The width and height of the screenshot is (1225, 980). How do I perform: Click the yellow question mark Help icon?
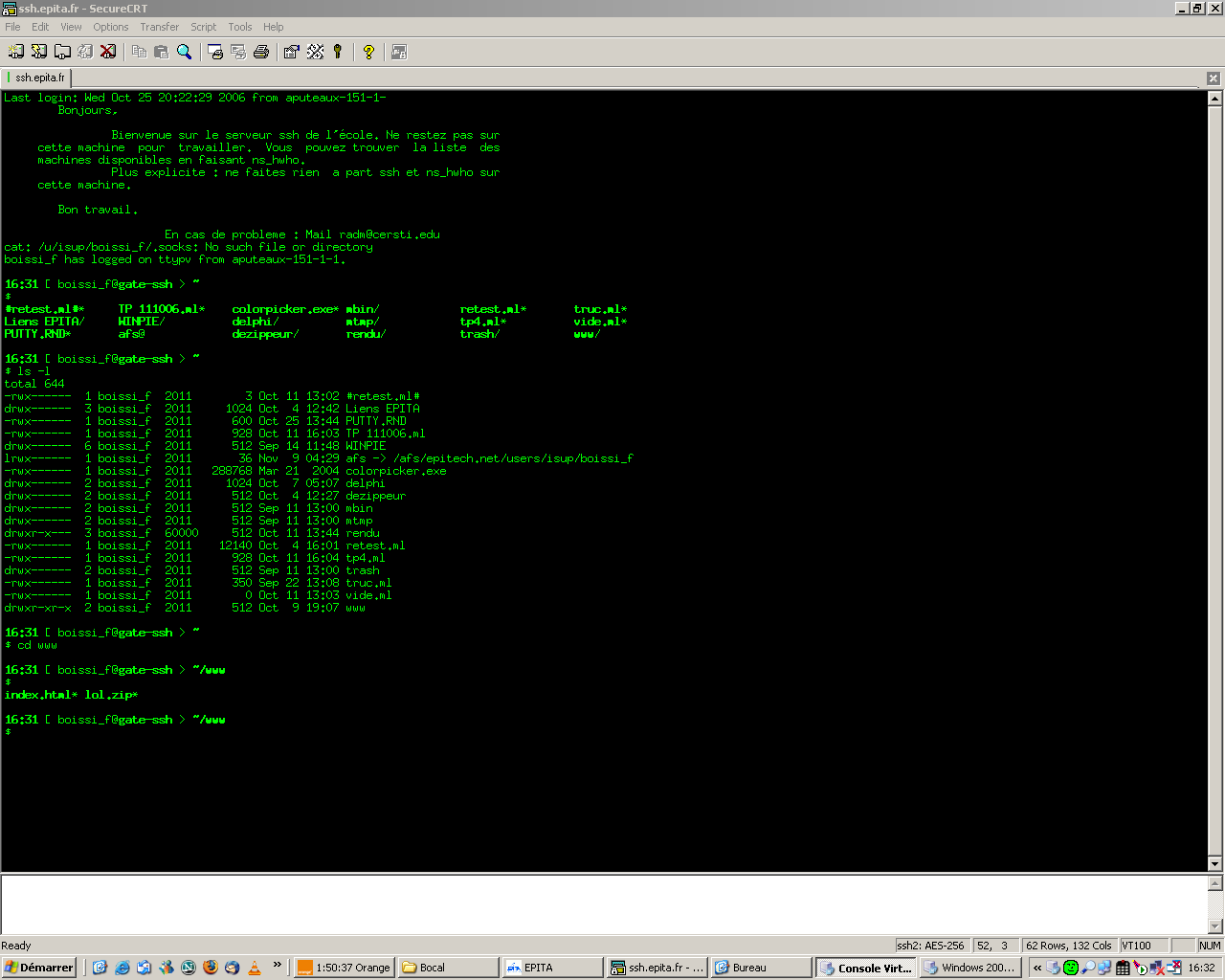368,52
